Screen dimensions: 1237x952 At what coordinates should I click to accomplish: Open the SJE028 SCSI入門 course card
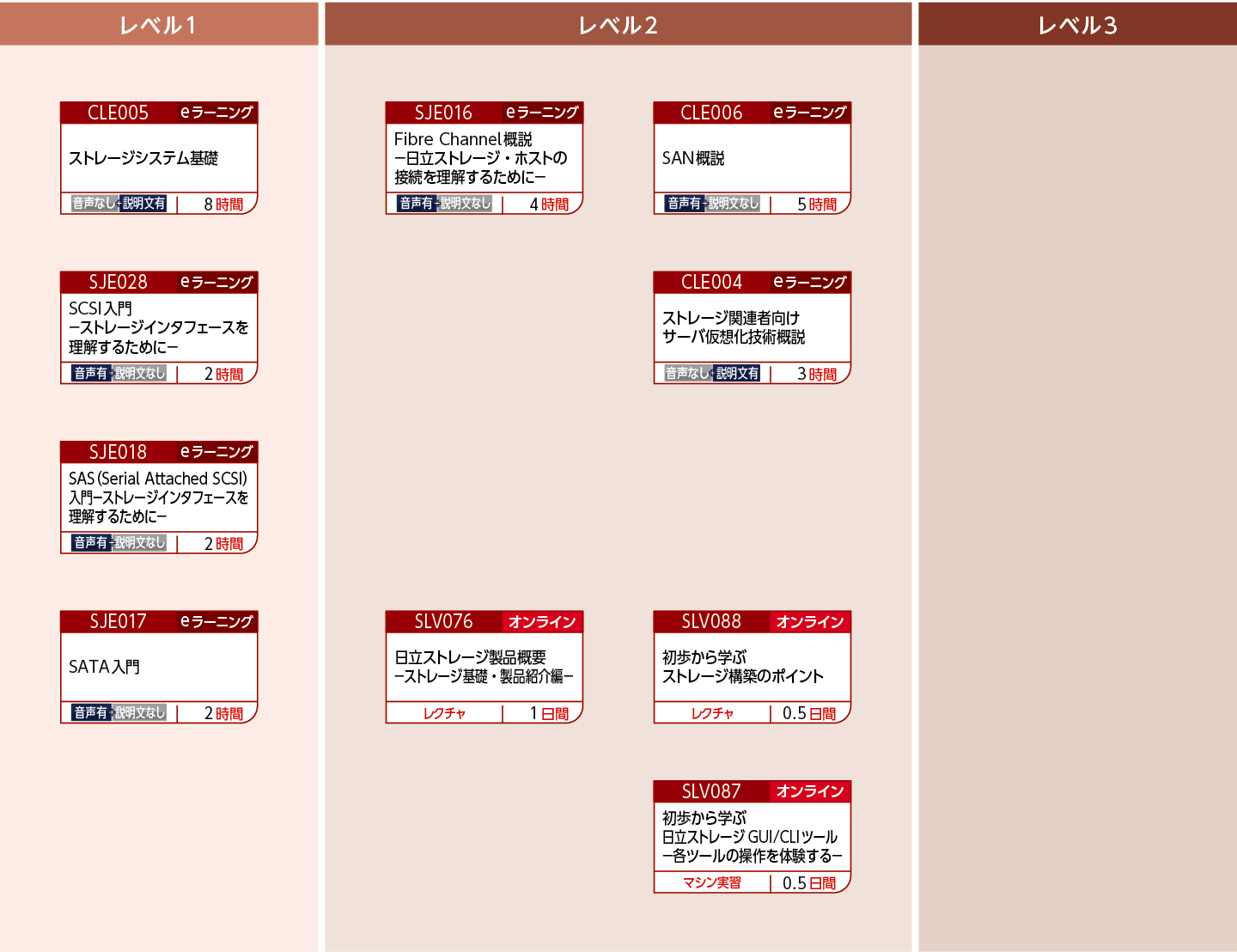coord(159,327)
